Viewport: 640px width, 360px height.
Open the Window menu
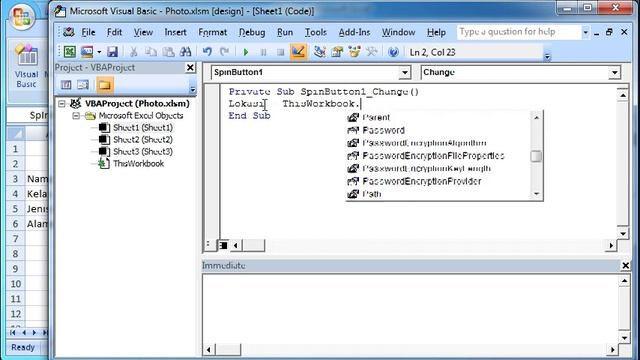[x=398, y=32]
